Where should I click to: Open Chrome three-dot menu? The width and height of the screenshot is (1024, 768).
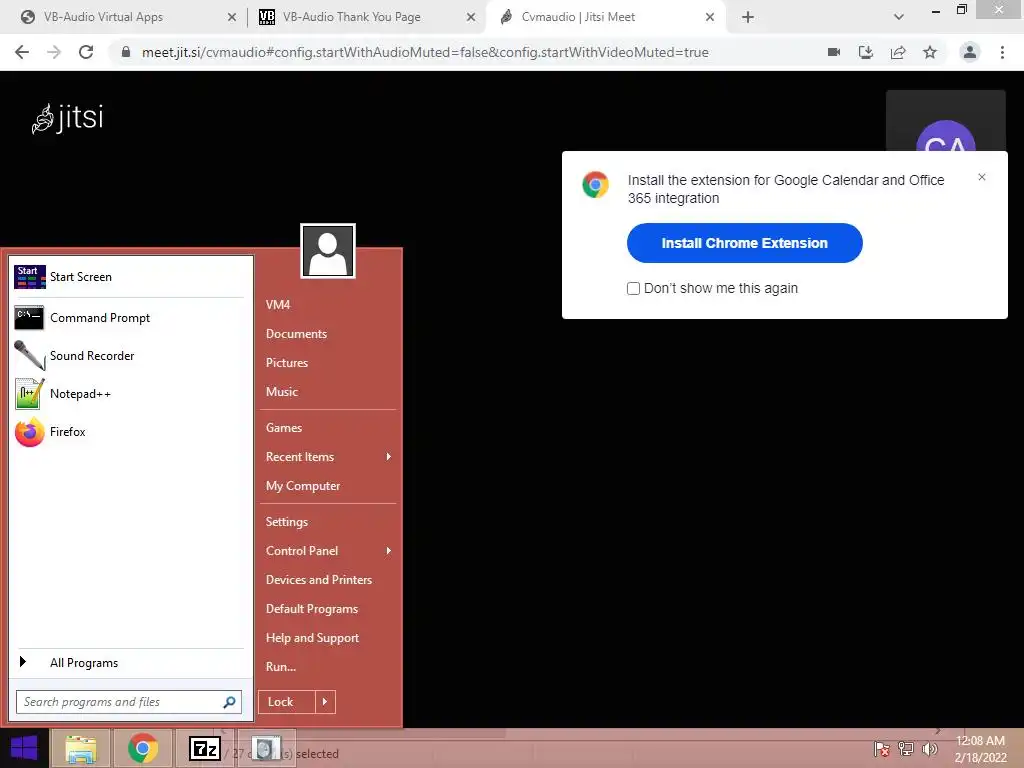1002,52
